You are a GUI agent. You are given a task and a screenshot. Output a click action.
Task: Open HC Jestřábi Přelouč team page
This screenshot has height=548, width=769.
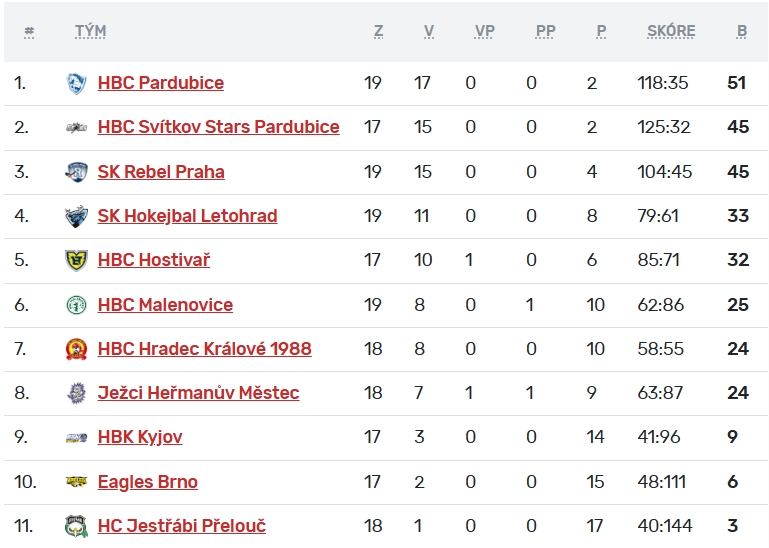pyautogui.click(x=182, y=526)
